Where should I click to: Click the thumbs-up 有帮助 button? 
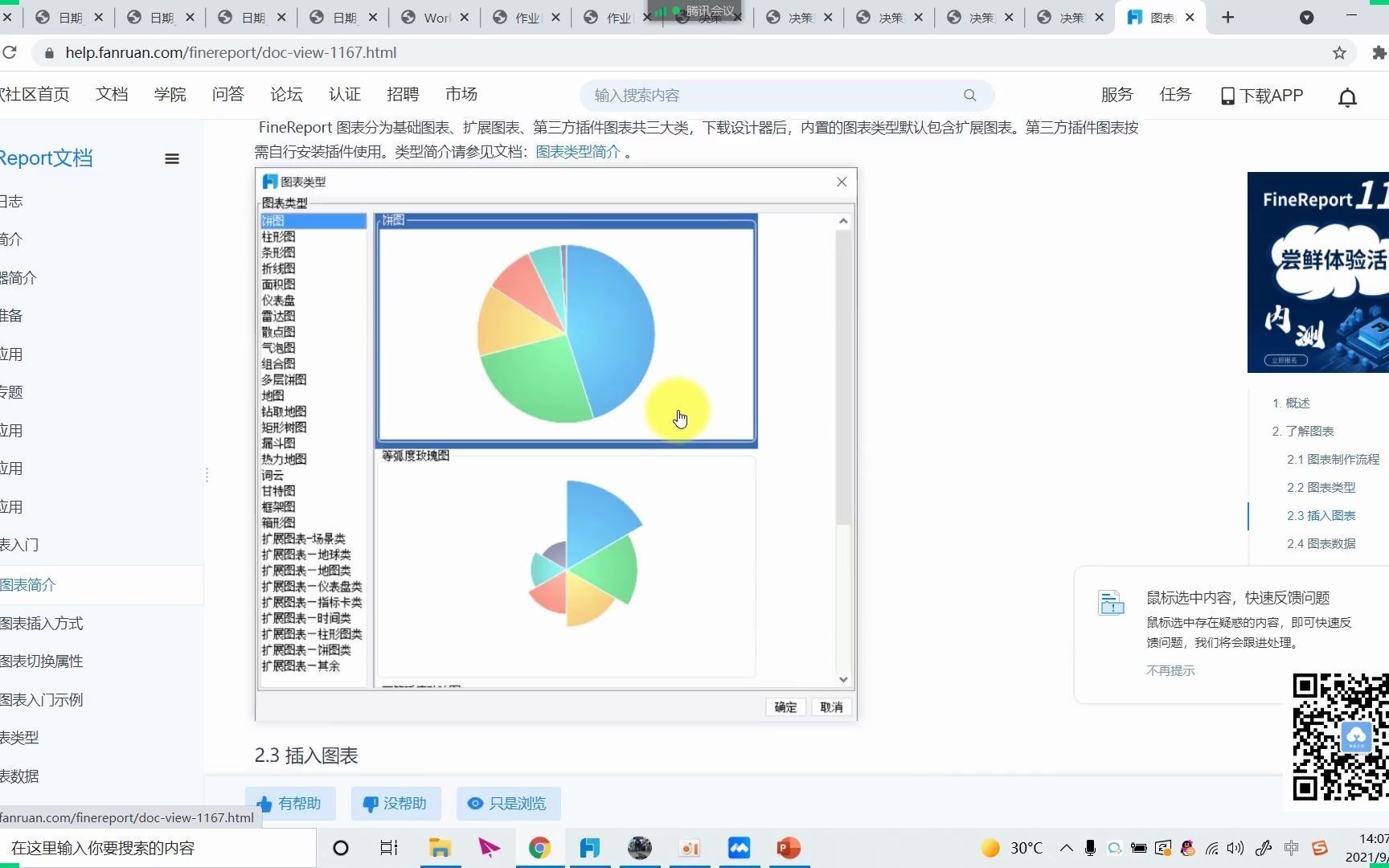(289, 804)
